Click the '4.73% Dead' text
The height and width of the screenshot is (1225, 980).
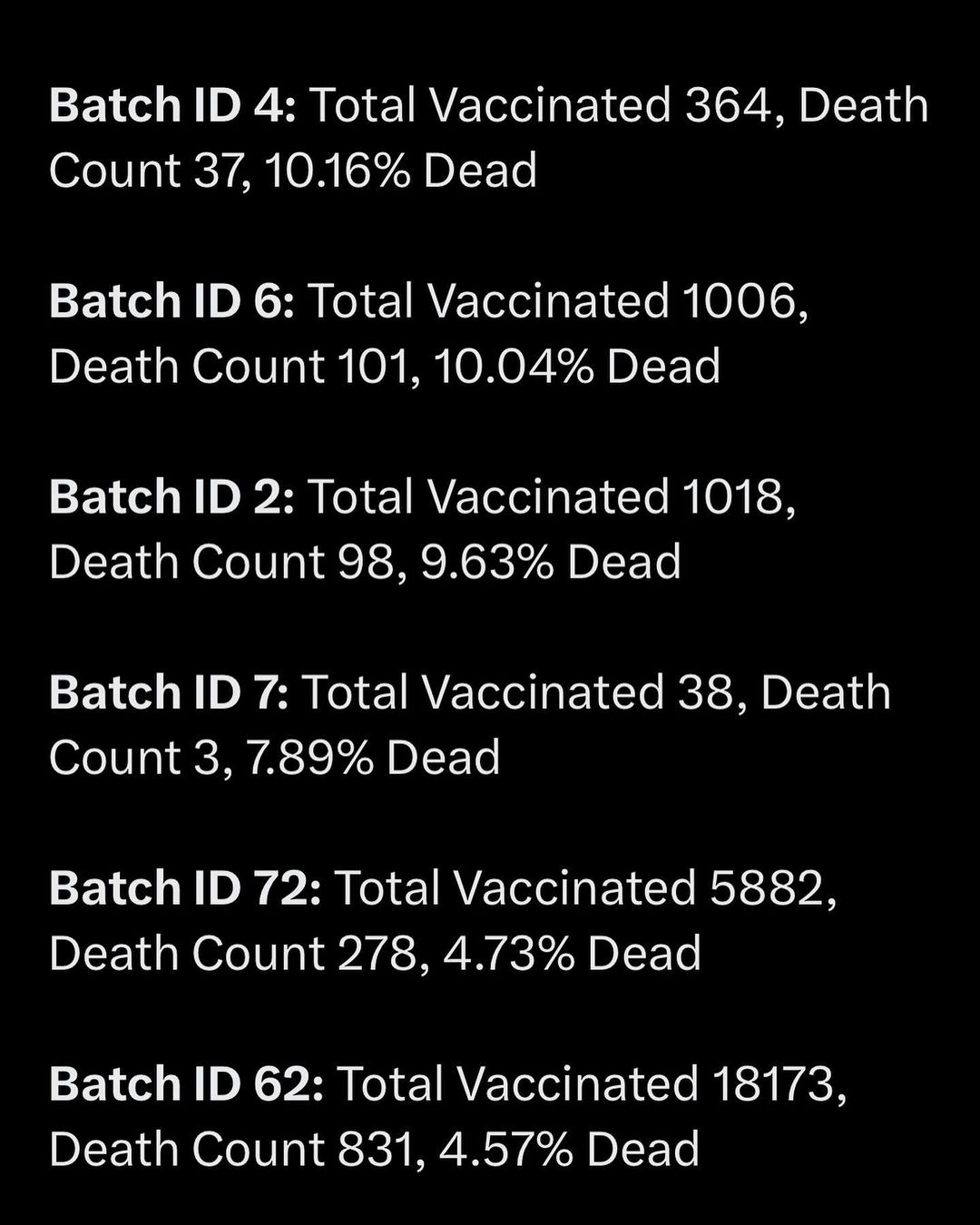(x=572, y=954)
